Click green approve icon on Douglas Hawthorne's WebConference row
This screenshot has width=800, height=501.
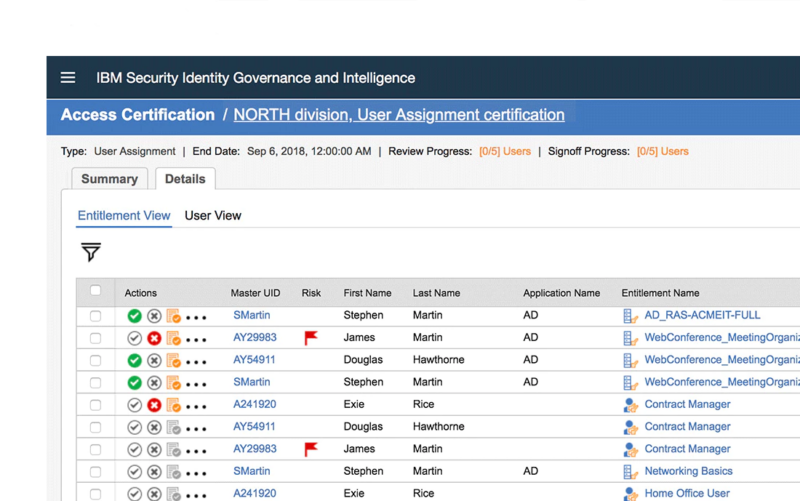[x=134, y=361]
